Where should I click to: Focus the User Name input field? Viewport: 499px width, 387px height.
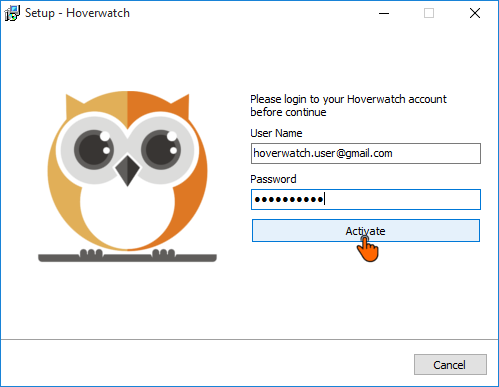366,153
